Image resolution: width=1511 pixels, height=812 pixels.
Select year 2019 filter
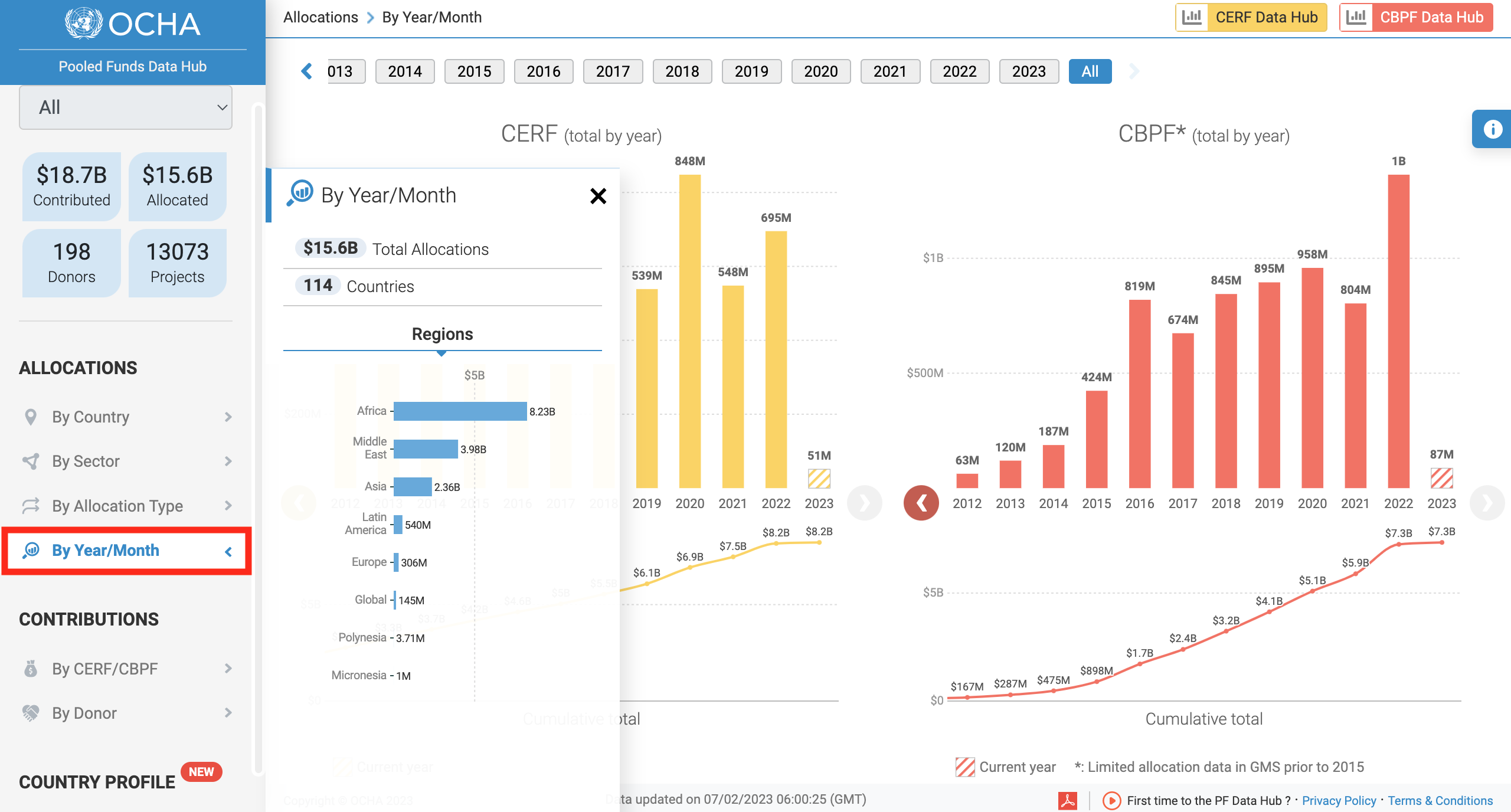(x=751, y=71)
